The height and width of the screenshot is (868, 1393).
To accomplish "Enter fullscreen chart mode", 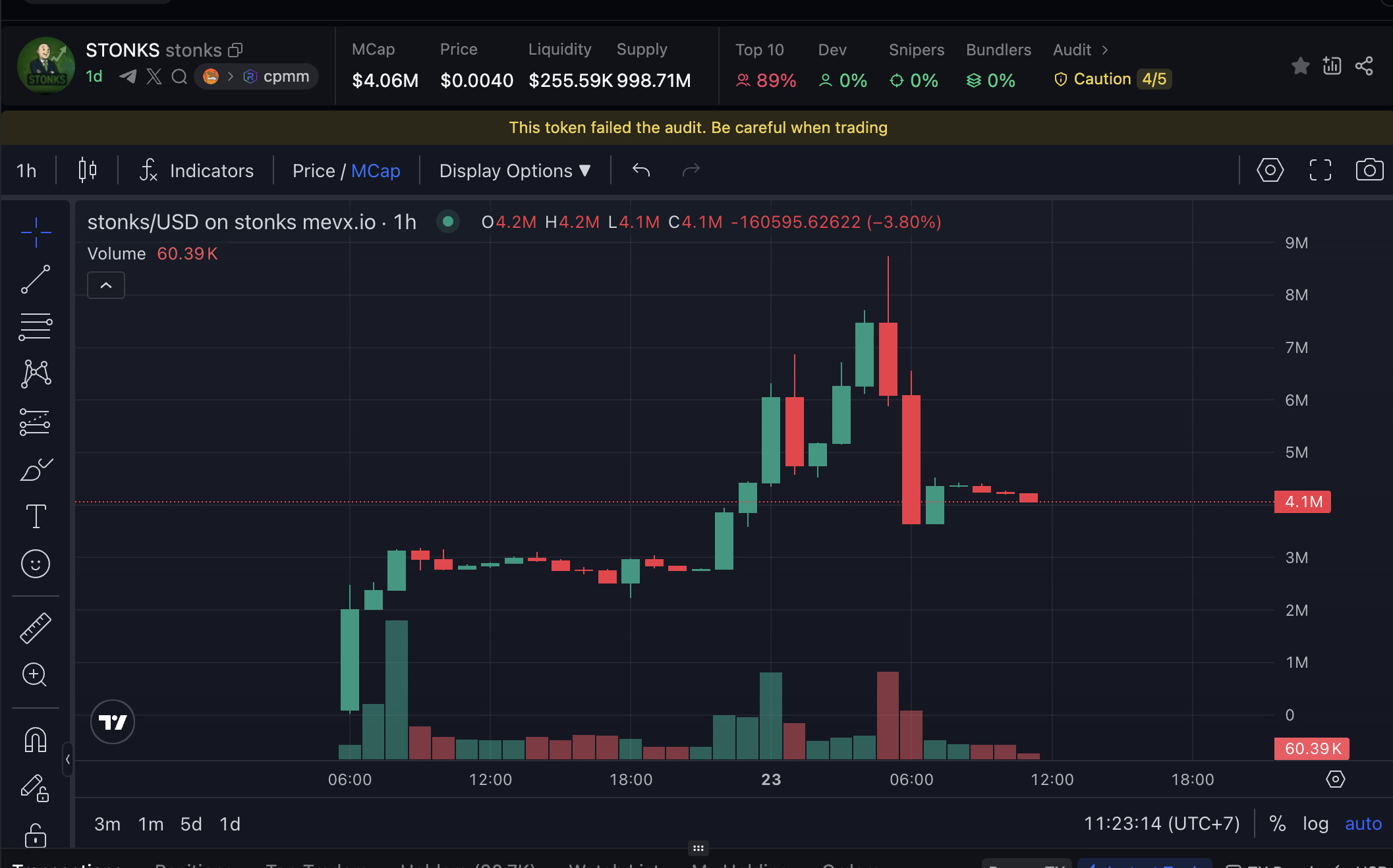I will point(1320,170).
